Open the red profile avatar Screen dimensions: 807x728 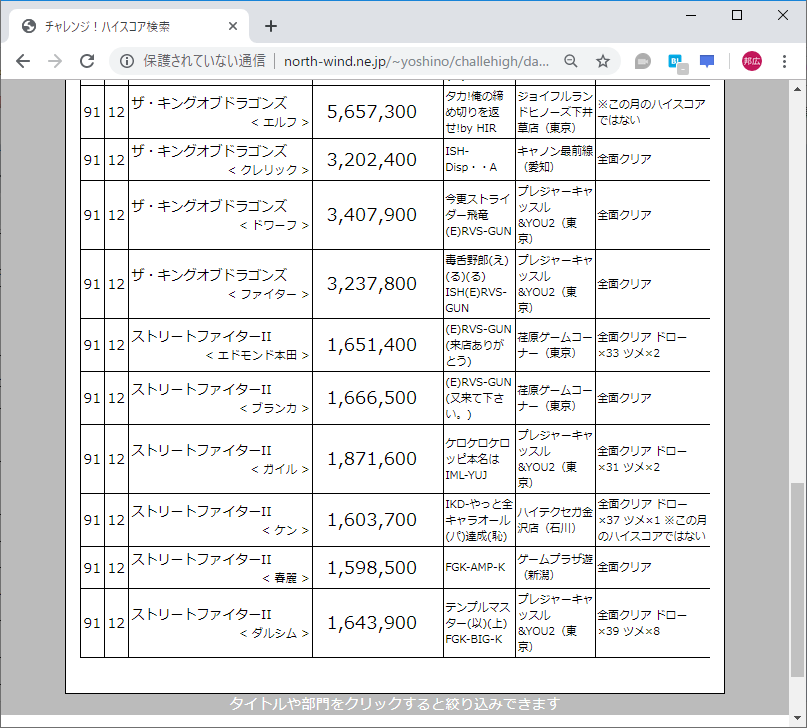[x=751, y=61]
